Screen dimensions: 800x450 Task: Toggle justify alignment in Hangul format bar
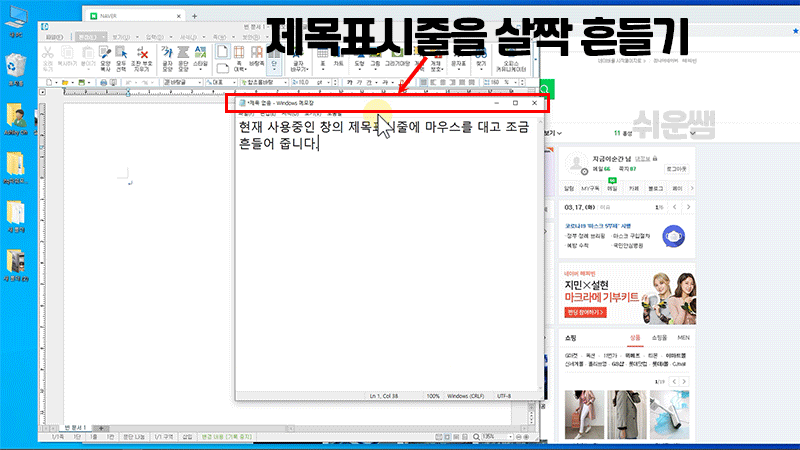click(423, 82)
